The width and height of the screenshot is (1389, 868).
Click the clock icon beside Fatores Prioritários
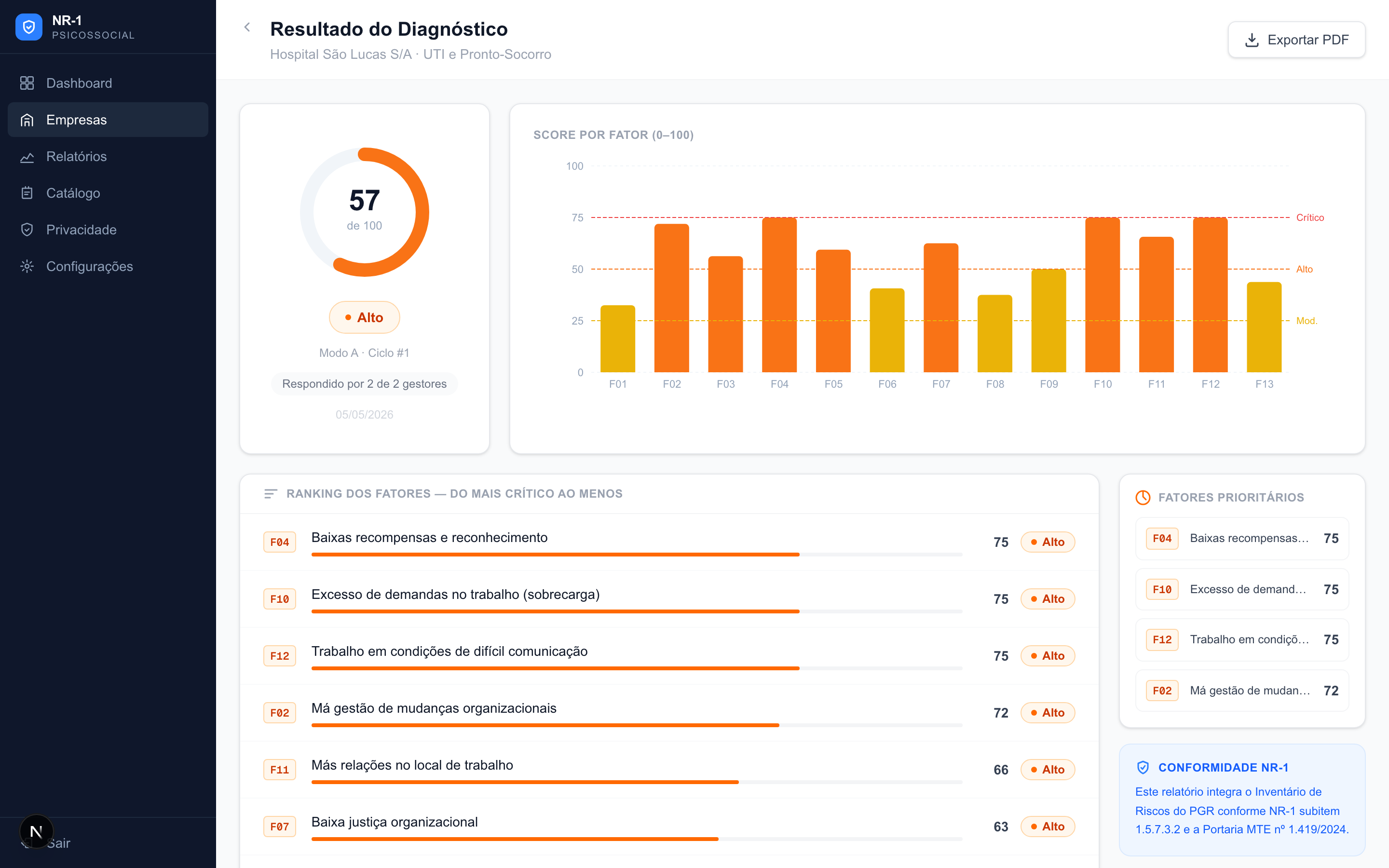click(1143, 497)
